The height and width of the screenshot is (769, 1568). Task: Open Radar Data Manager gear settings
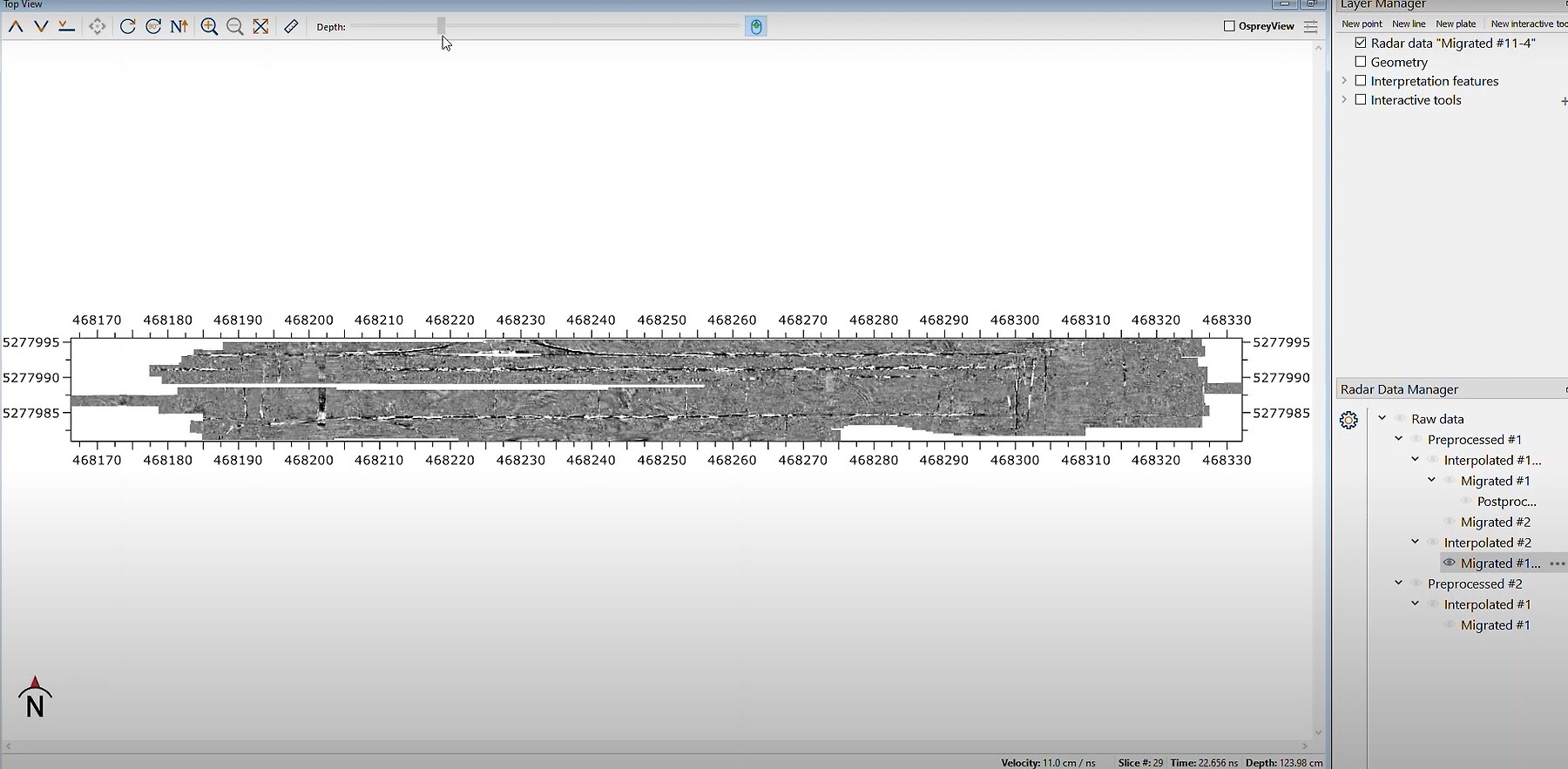(x=1348, y=421)
